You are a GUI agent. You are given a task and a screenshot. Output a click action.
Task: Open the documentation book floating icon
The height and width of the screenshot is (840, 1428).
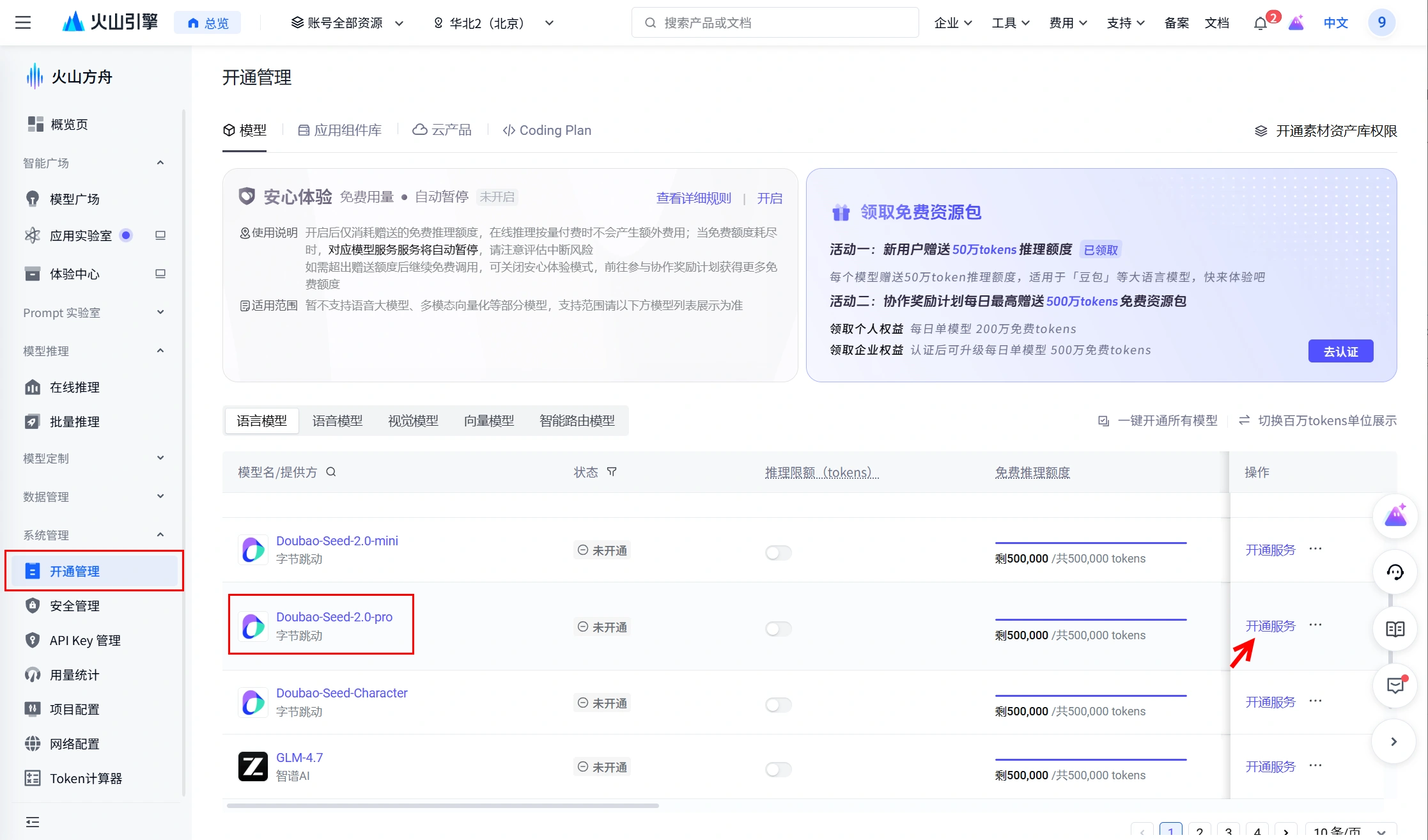point(1395,629)
